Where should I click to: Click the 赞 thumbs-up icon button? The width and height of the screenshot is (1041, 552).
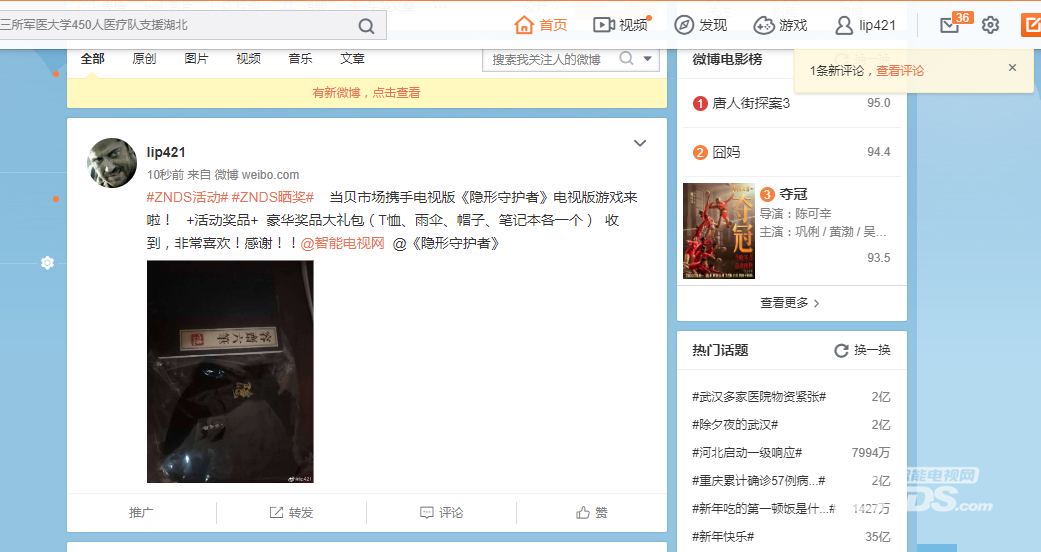click(592, 512)
